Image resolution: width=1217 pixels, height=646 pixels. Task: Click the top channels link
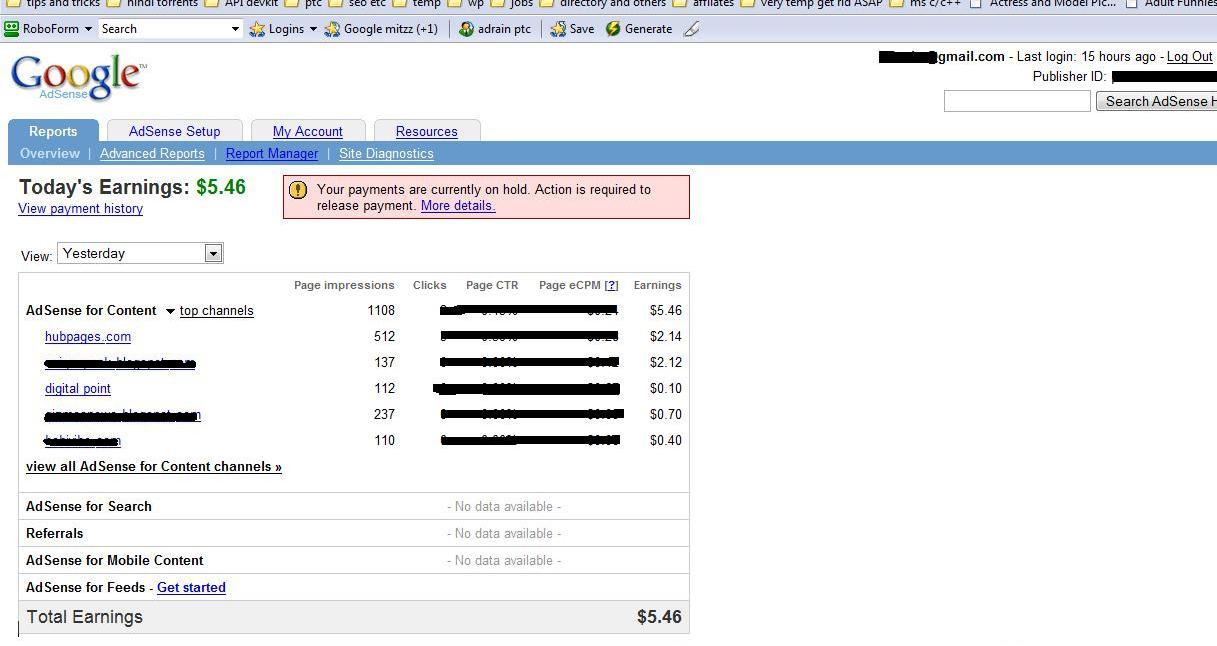217,311
